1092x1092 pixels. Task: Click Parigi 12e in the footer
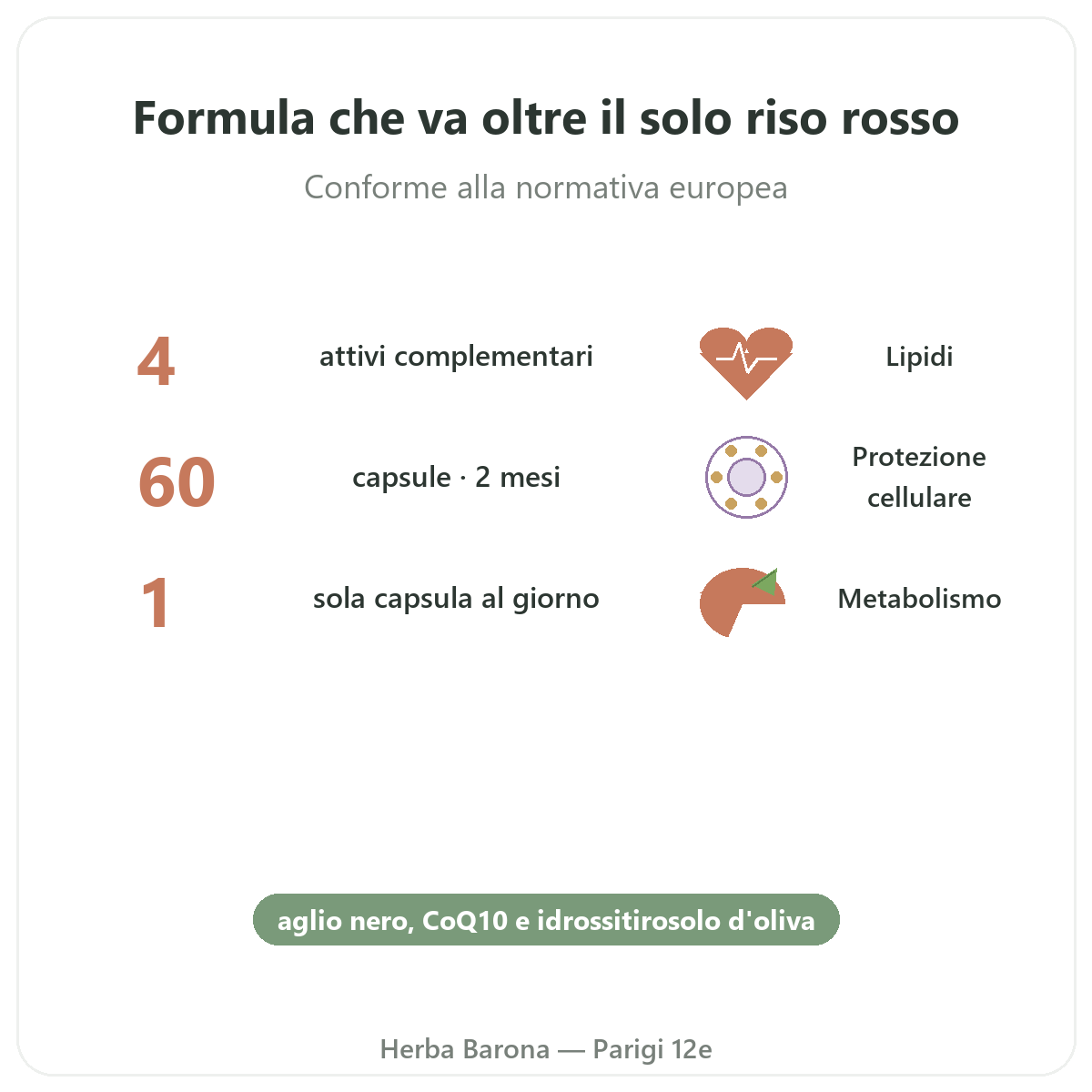(652, 1049)
